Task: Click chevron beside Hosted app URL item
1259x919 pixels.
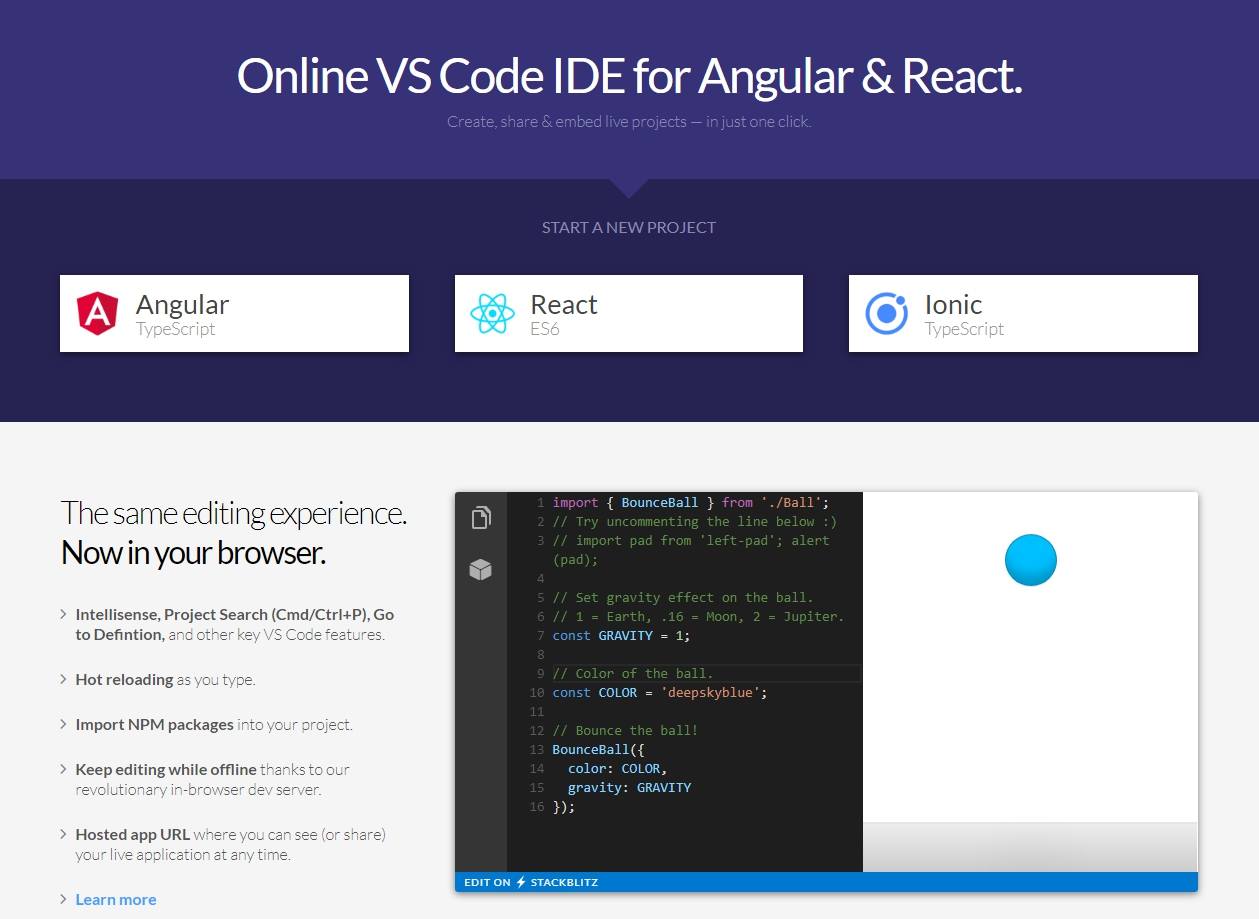Action: click(x=64, y=834)
